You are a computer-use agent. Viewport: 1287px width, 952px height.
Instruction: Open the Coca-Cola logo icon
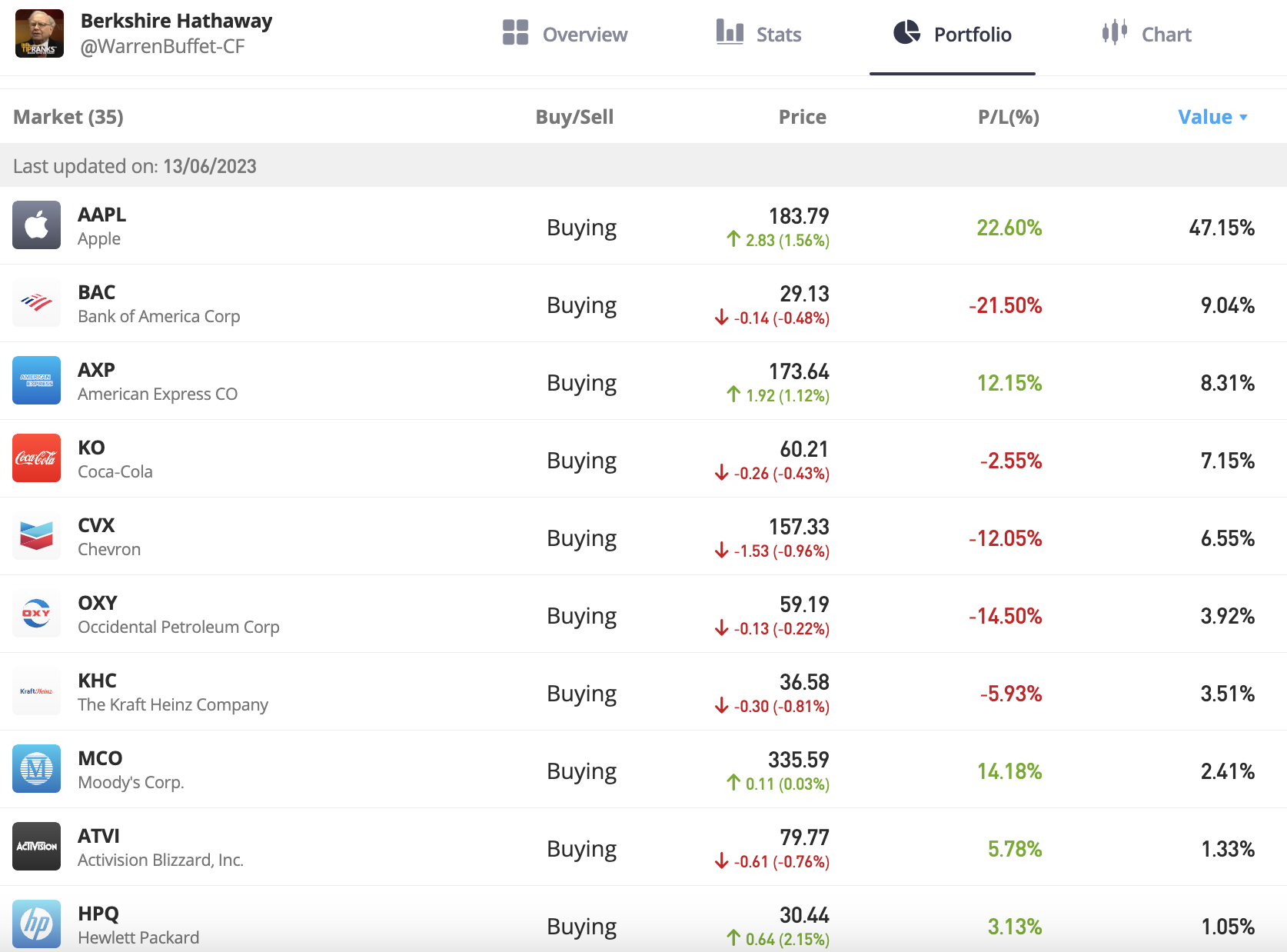point(36,458)
